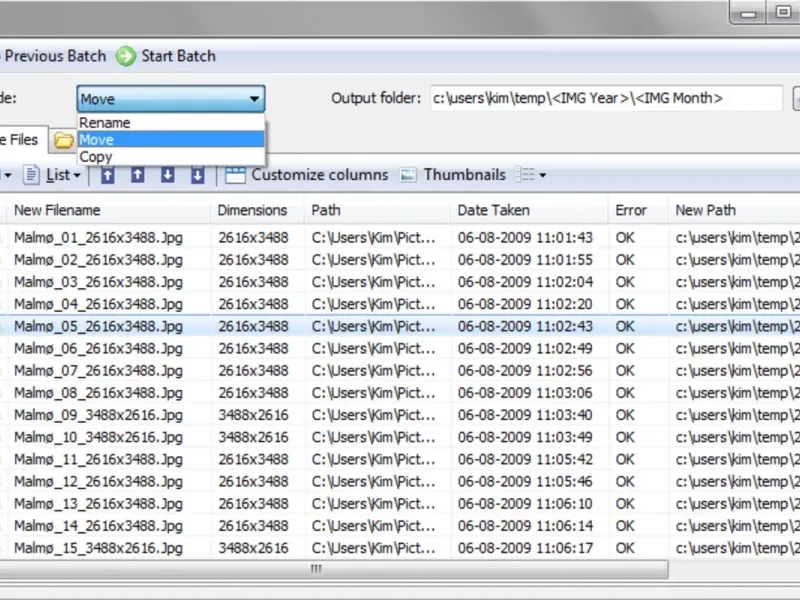Click the OK error cell in Malmø_12 row
Image resolution: width=800 pixels, height=600 pixels.
coord(625,482)
